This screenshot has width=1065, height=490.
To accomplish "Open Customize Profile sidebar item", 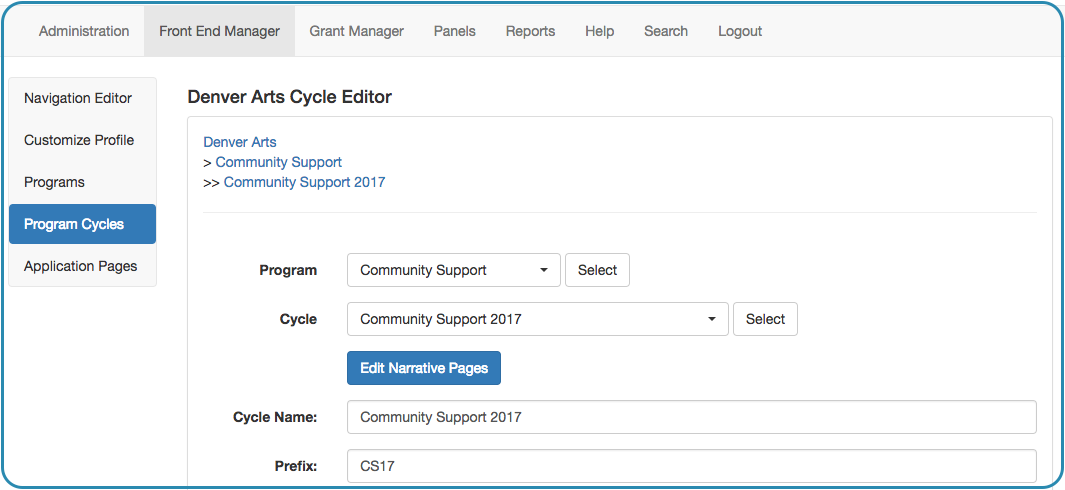I will point(82,141).
